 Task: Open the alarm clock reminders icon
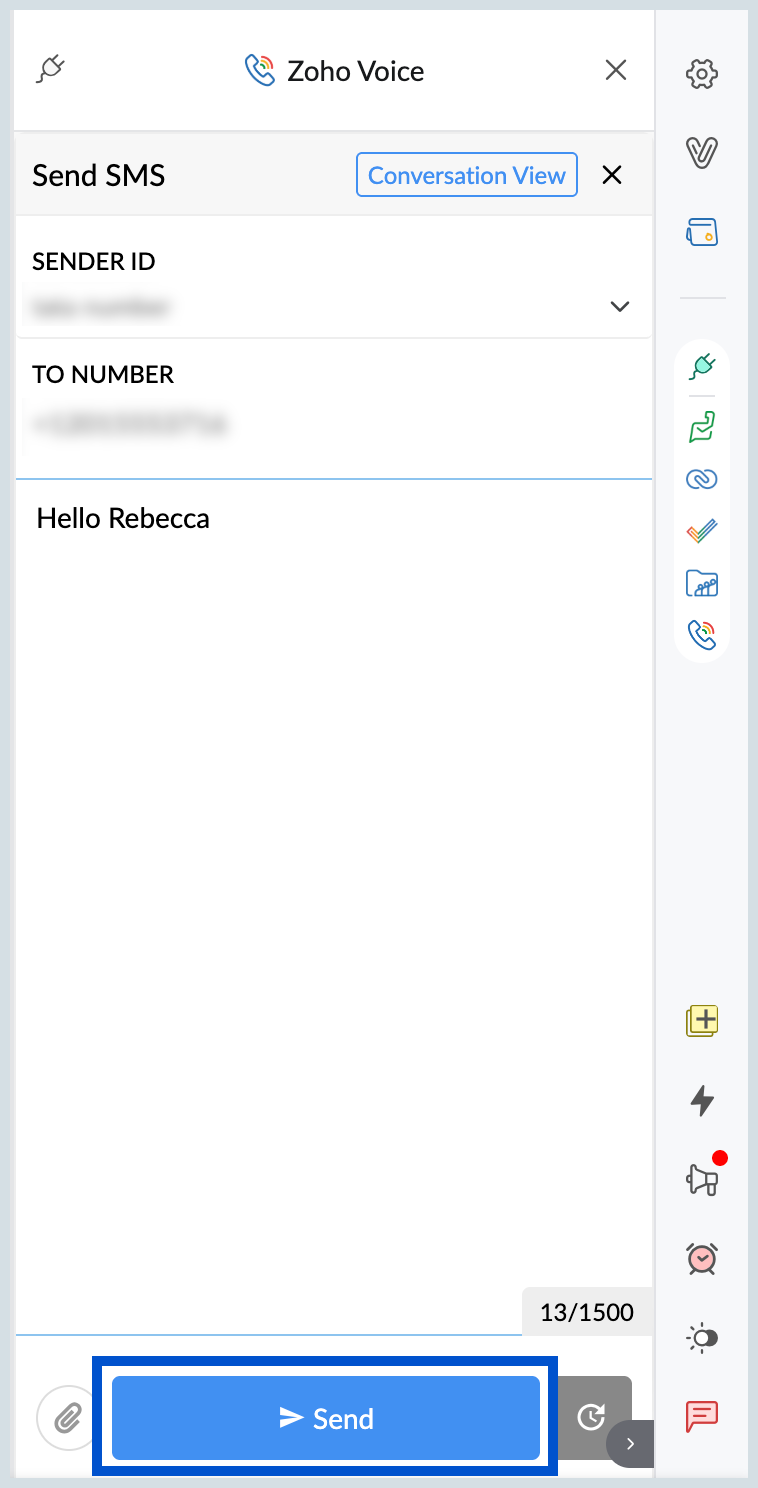click(x=703, y=1258)
